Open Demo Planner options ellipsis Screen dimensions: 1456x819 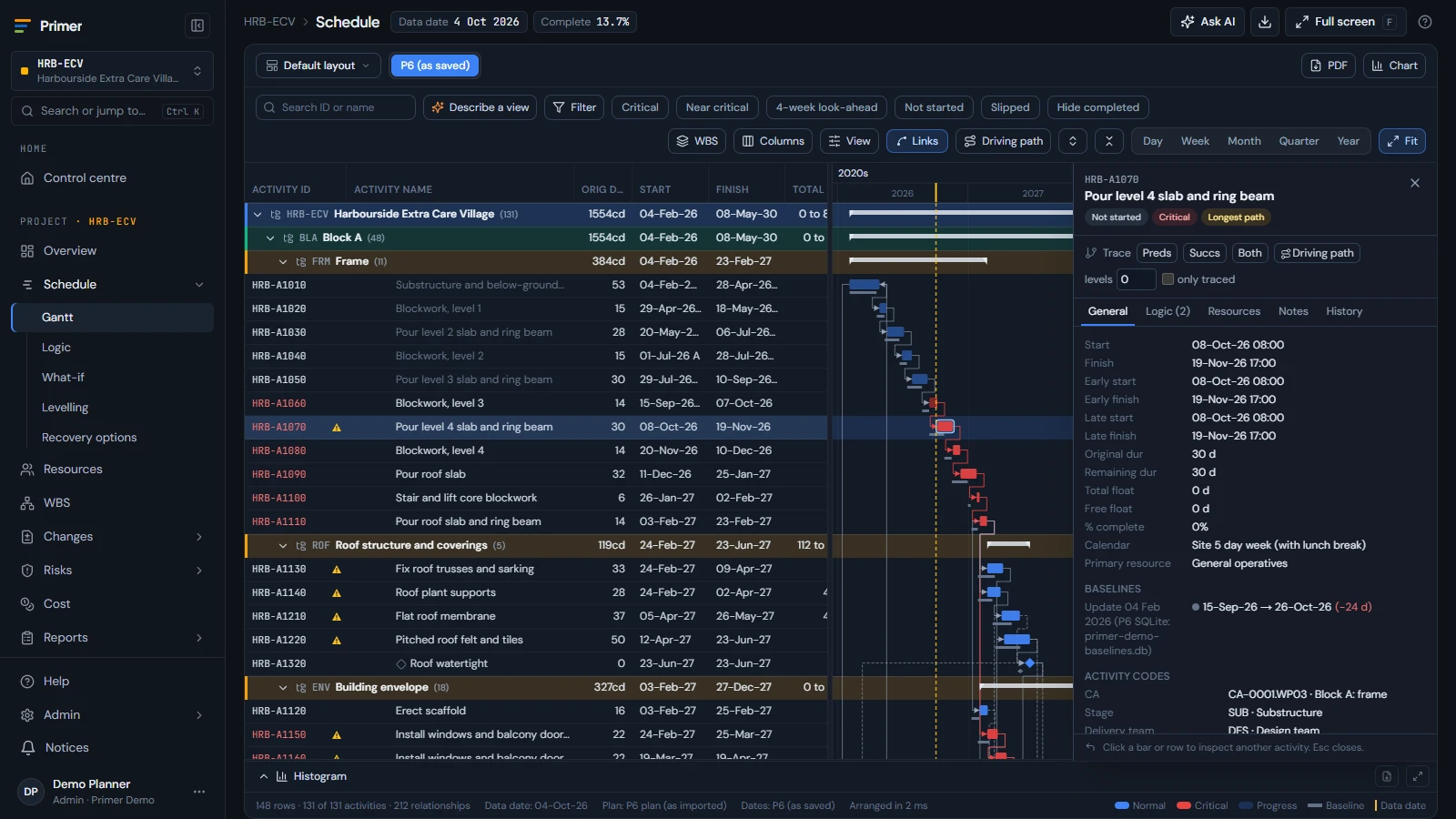point(199,792)
